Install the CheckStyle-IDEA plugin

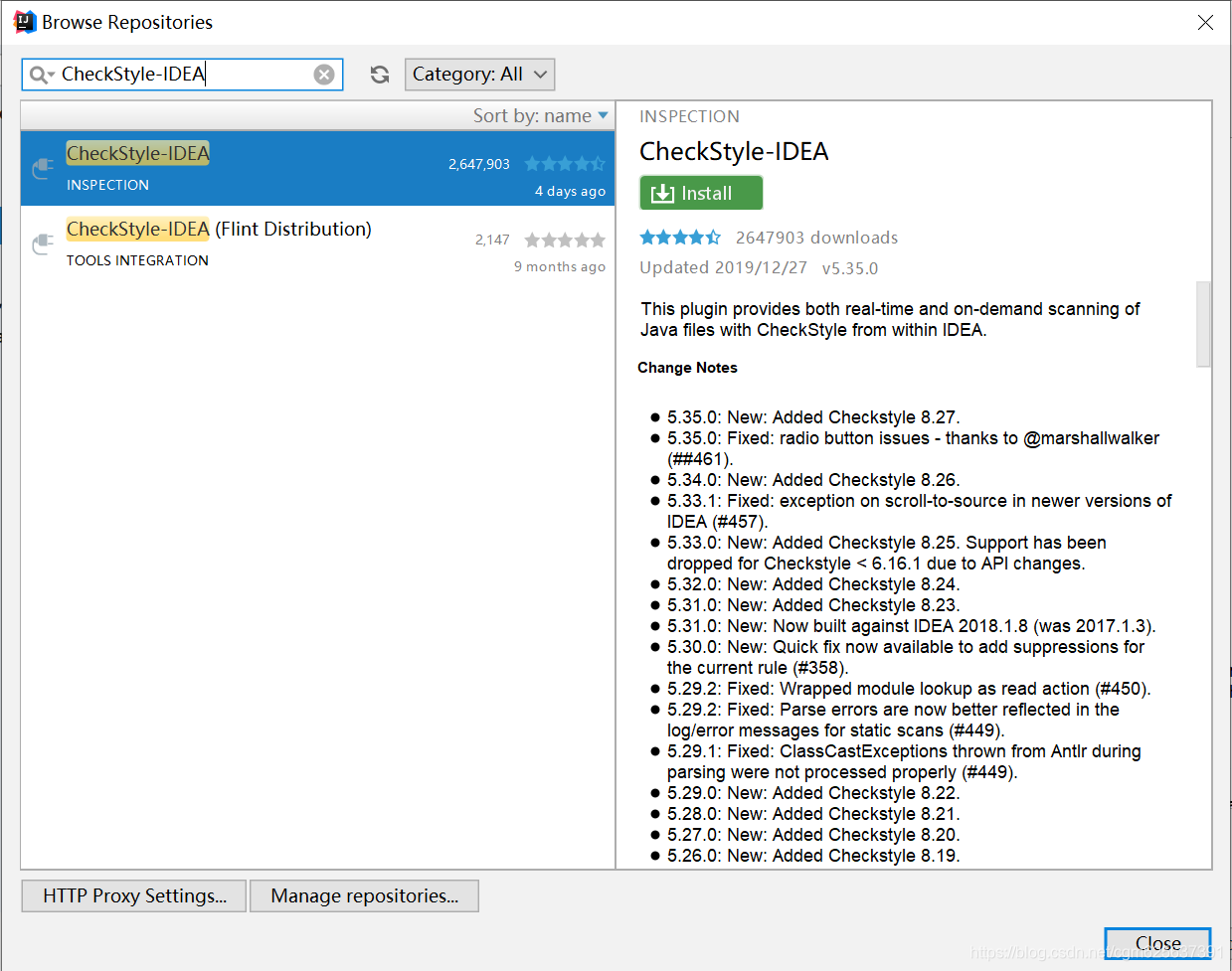[701, 193]
